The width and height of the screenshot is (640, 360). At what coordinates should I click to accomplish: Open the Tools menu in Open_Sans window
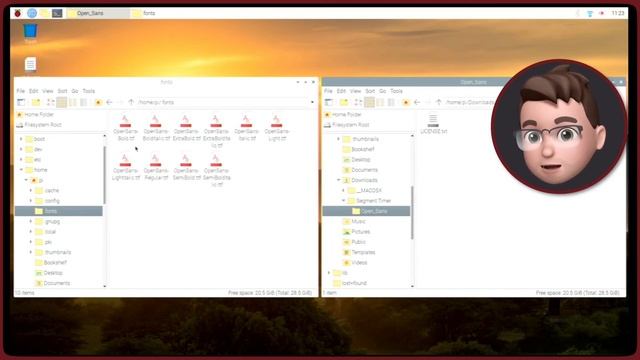pos(396,91)
